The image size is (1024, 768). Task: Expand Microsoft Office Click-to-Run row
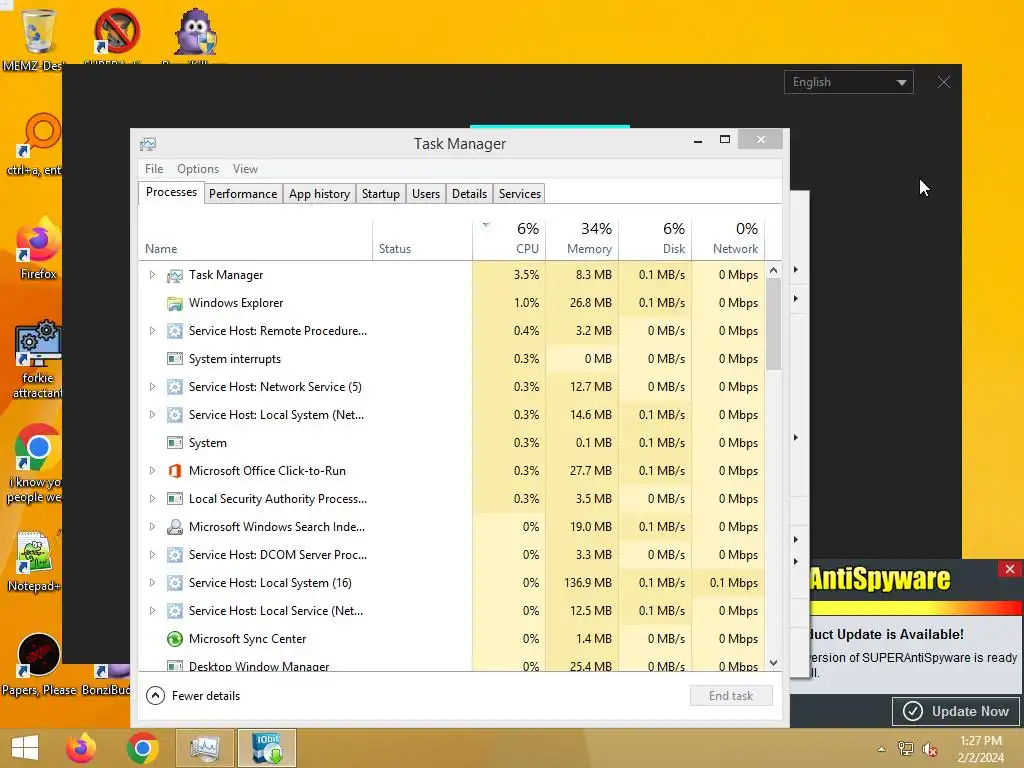point(152,471)
